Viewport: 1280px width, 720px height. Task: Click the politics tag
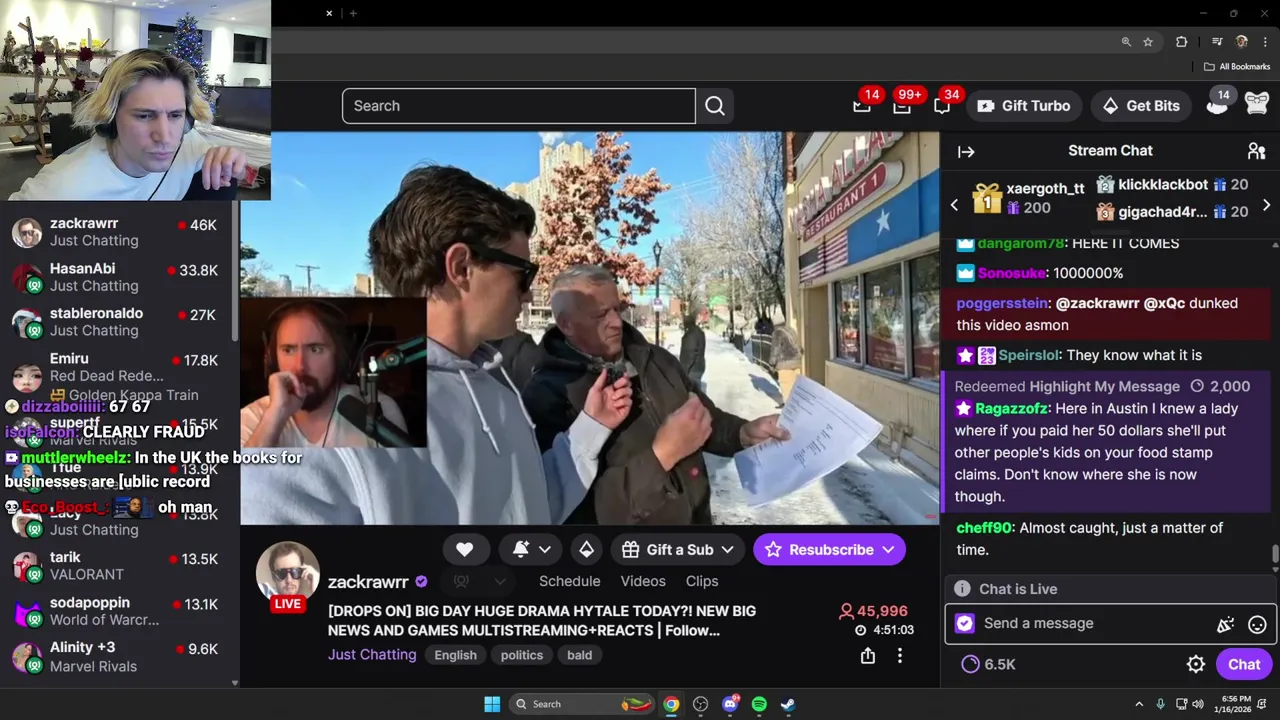click(522, 655)
